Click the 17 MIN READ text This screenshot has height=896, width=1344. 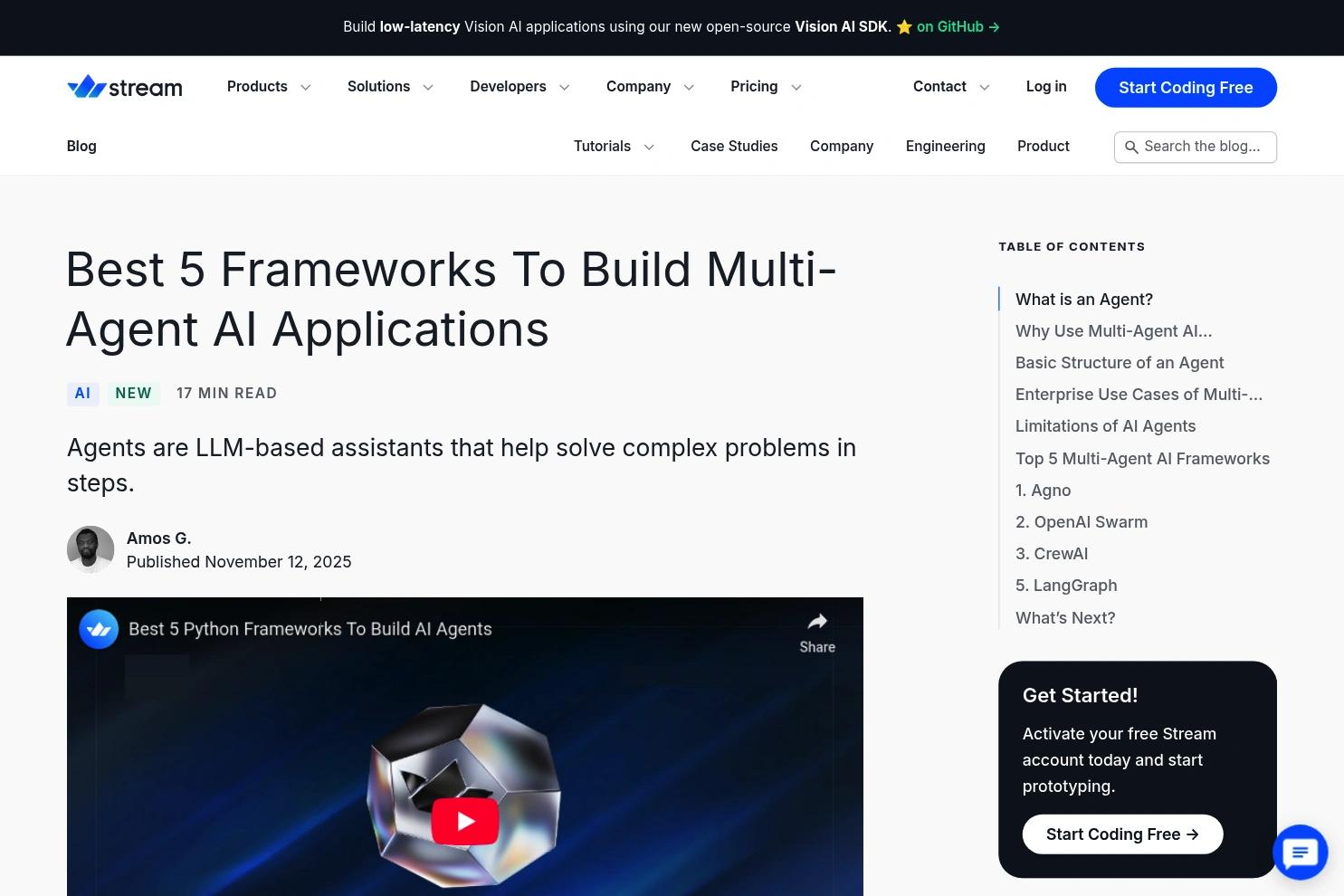[x=226, y=394]
